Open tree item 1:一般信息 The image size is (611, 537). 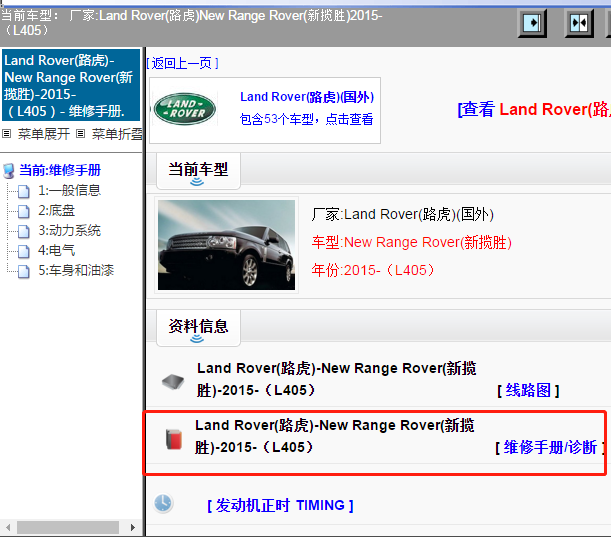[69, 191]
